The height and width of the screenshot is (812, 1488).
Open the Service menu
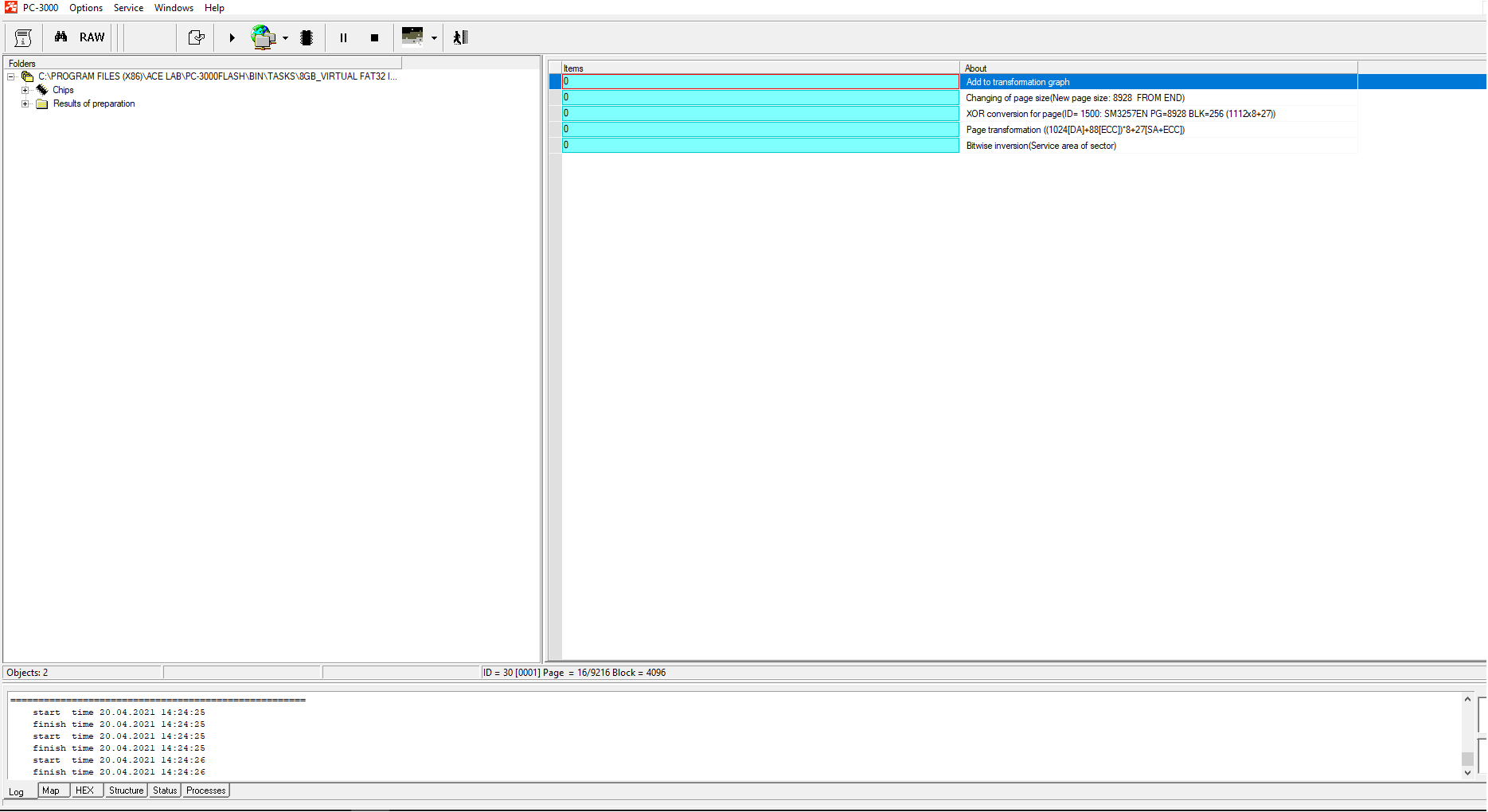pyautogui.click(x=128, y=8)
